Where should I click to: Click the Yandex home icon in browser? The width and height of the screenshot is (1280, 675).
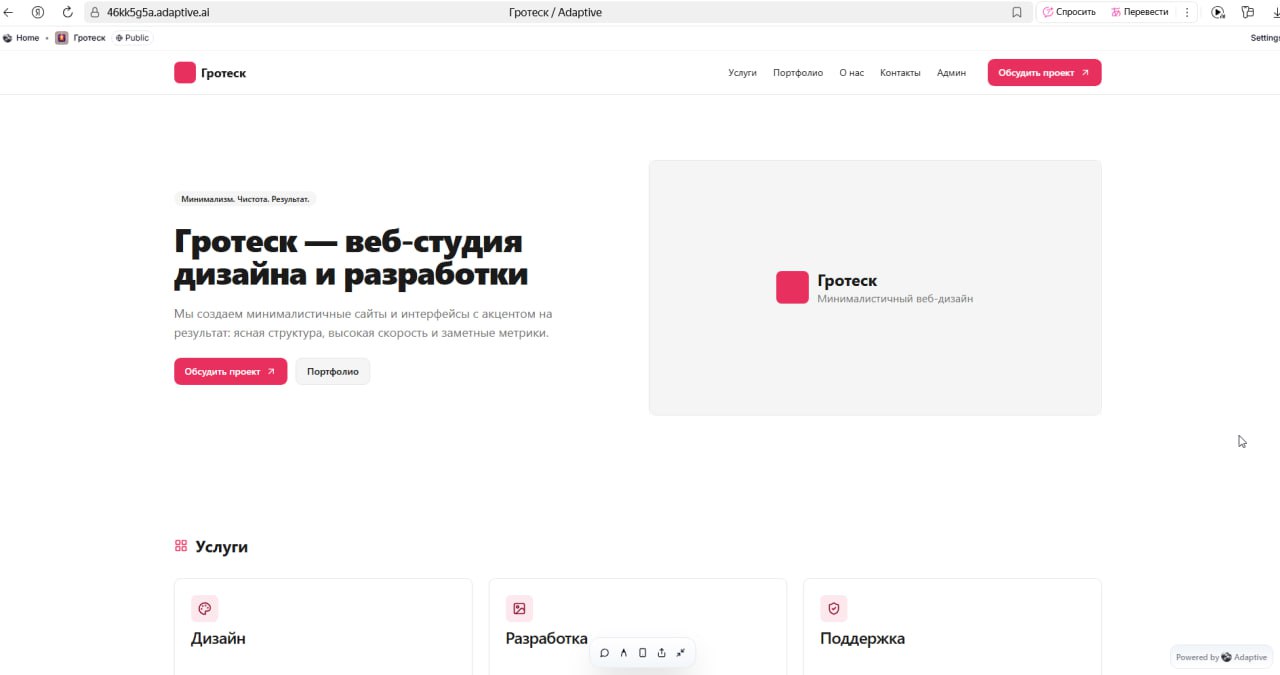click(x=38, y=12)
